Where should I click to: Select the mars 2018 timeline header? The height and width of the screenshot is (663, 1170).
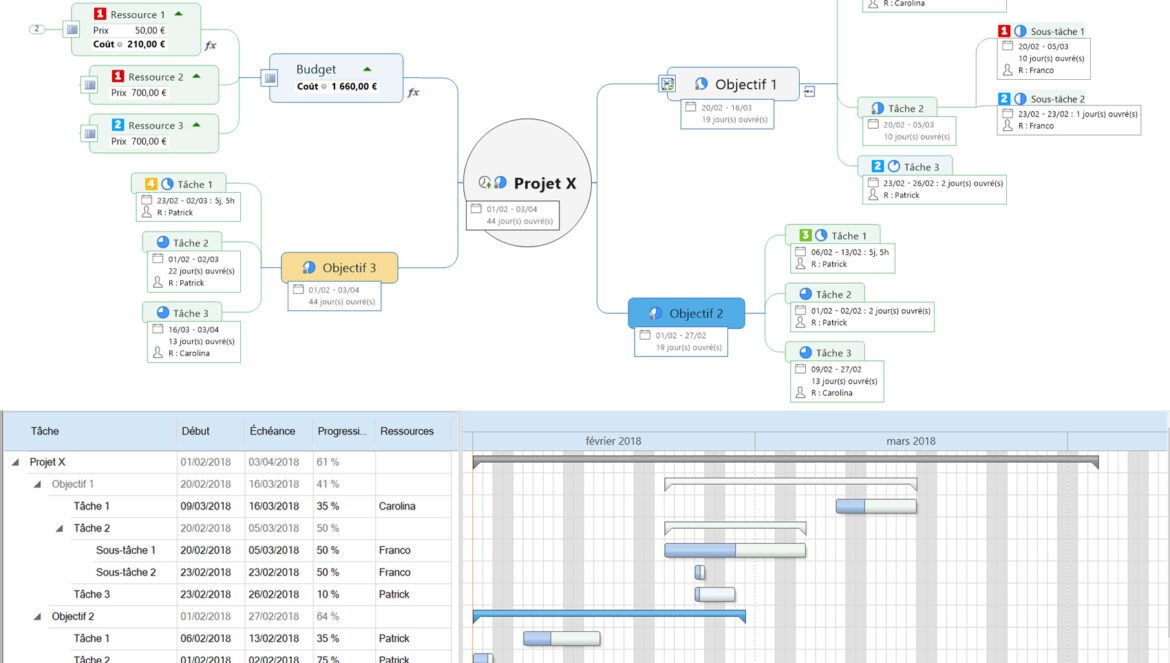tap(910, 441)
